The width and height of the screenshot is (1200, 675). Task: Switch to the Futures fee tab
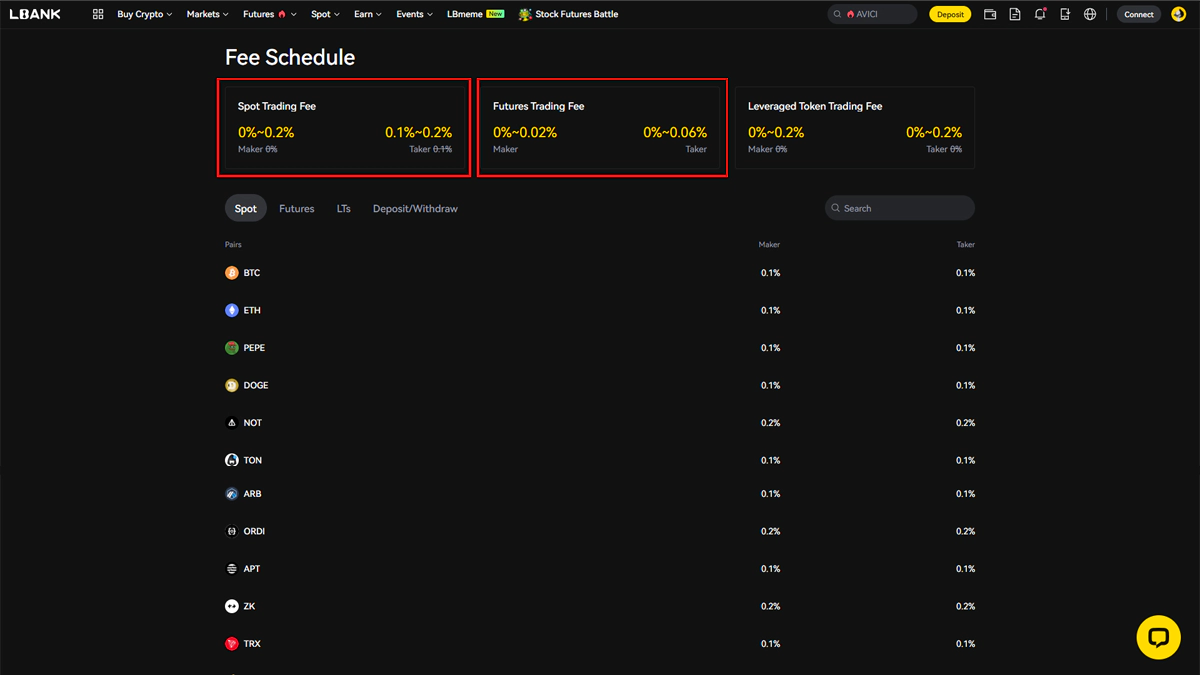[x=296, y=209]
